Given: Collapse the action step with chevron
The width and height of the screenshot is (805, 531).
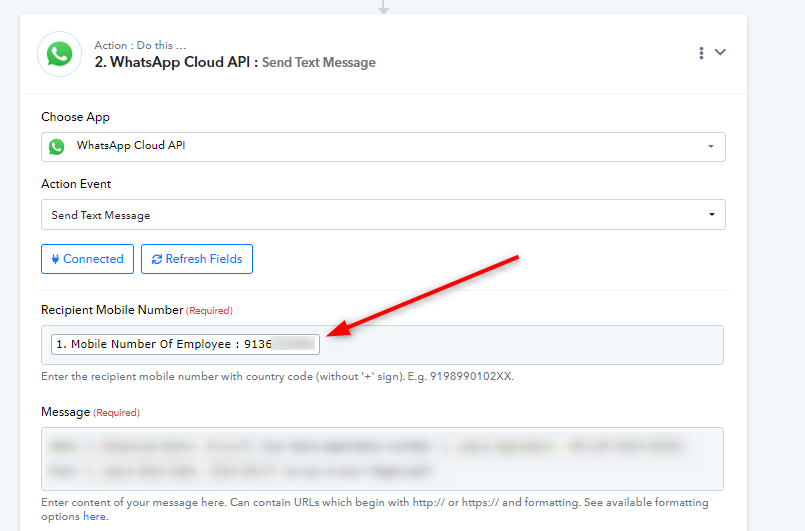Looking at the screenshot, I should tap(720, 52).
